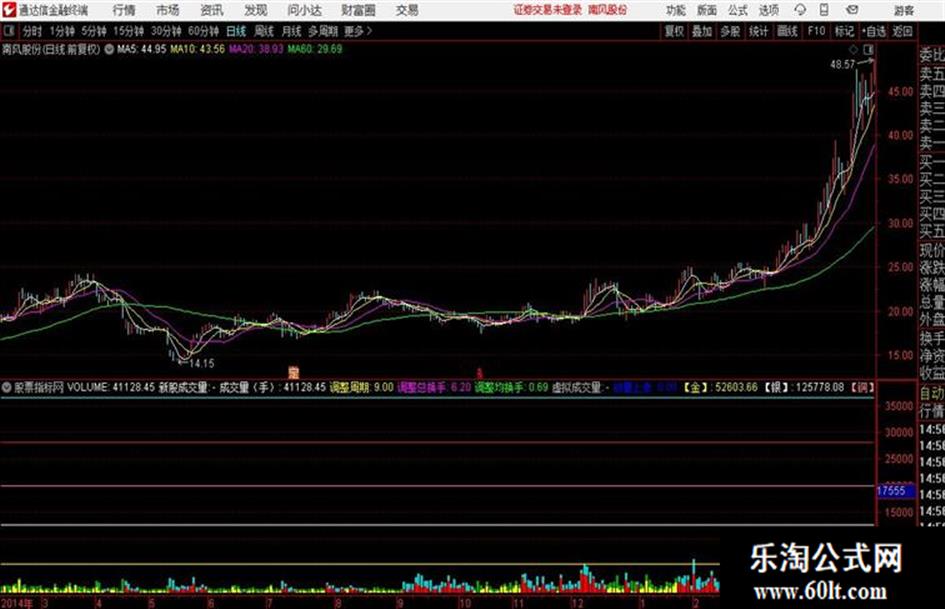
Task: Click the 叠加 overlay toolbar button
Action: pyautogui.click(x=702, y=31)
